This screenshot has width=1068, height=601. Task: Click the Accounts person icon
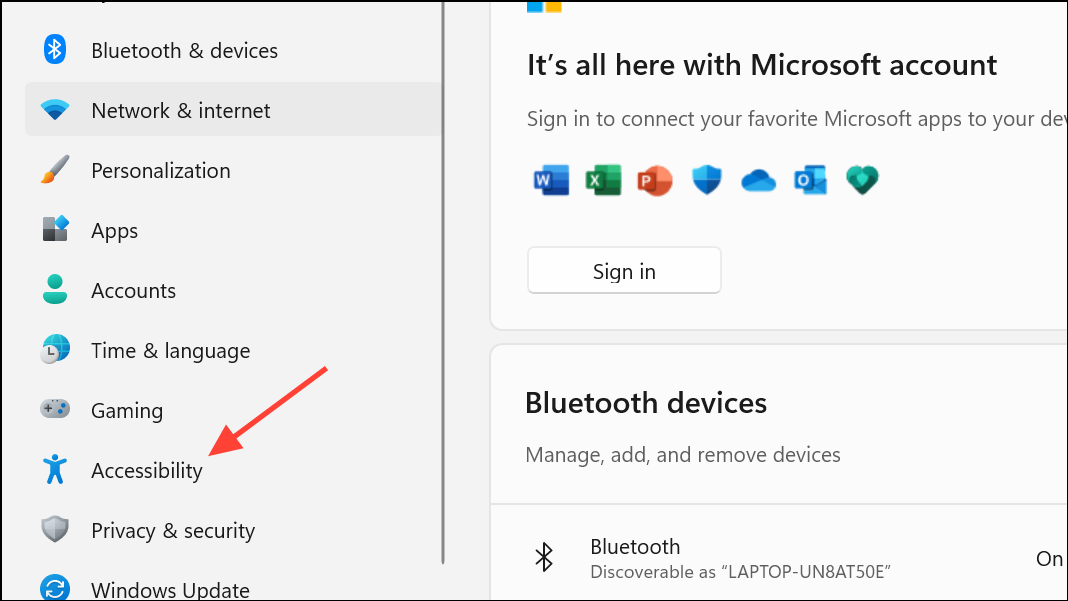pyautogui.click(x=55, y=290)
